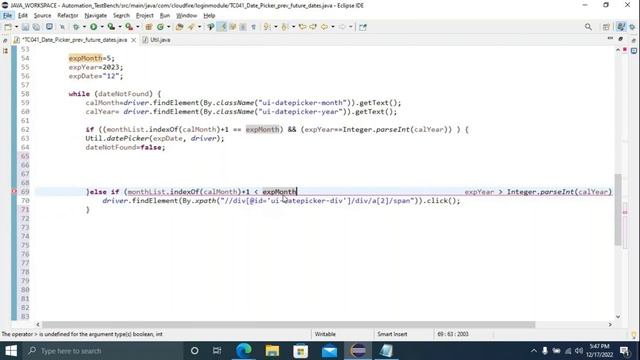Click the New file toolbar icon
This screenshot has height=360, width=640.
coord(8,27)
